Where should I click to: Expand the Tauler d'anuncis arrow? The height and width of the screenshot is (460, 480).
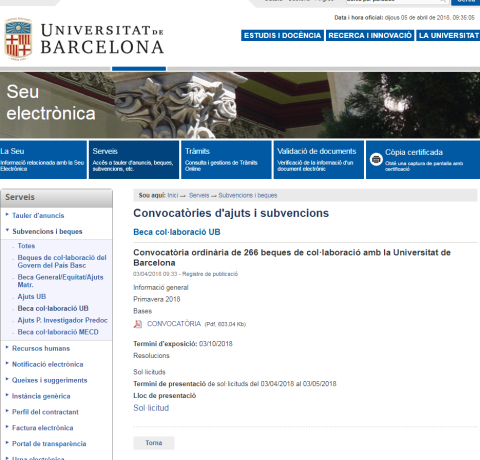coord(7,215)
